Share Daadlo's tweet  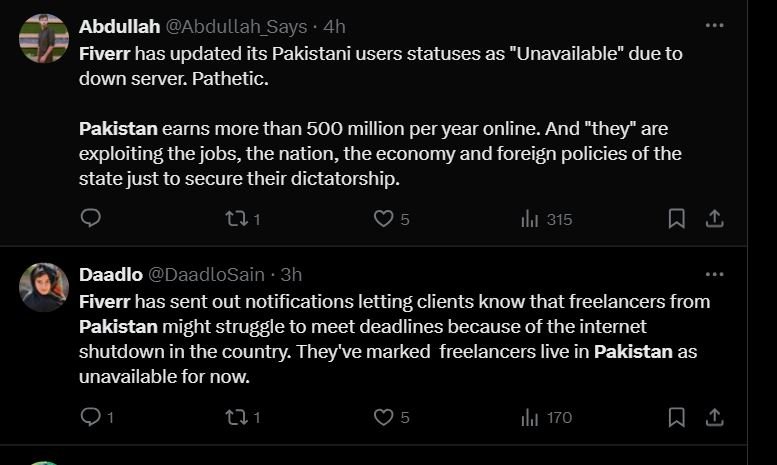point(714,417)
